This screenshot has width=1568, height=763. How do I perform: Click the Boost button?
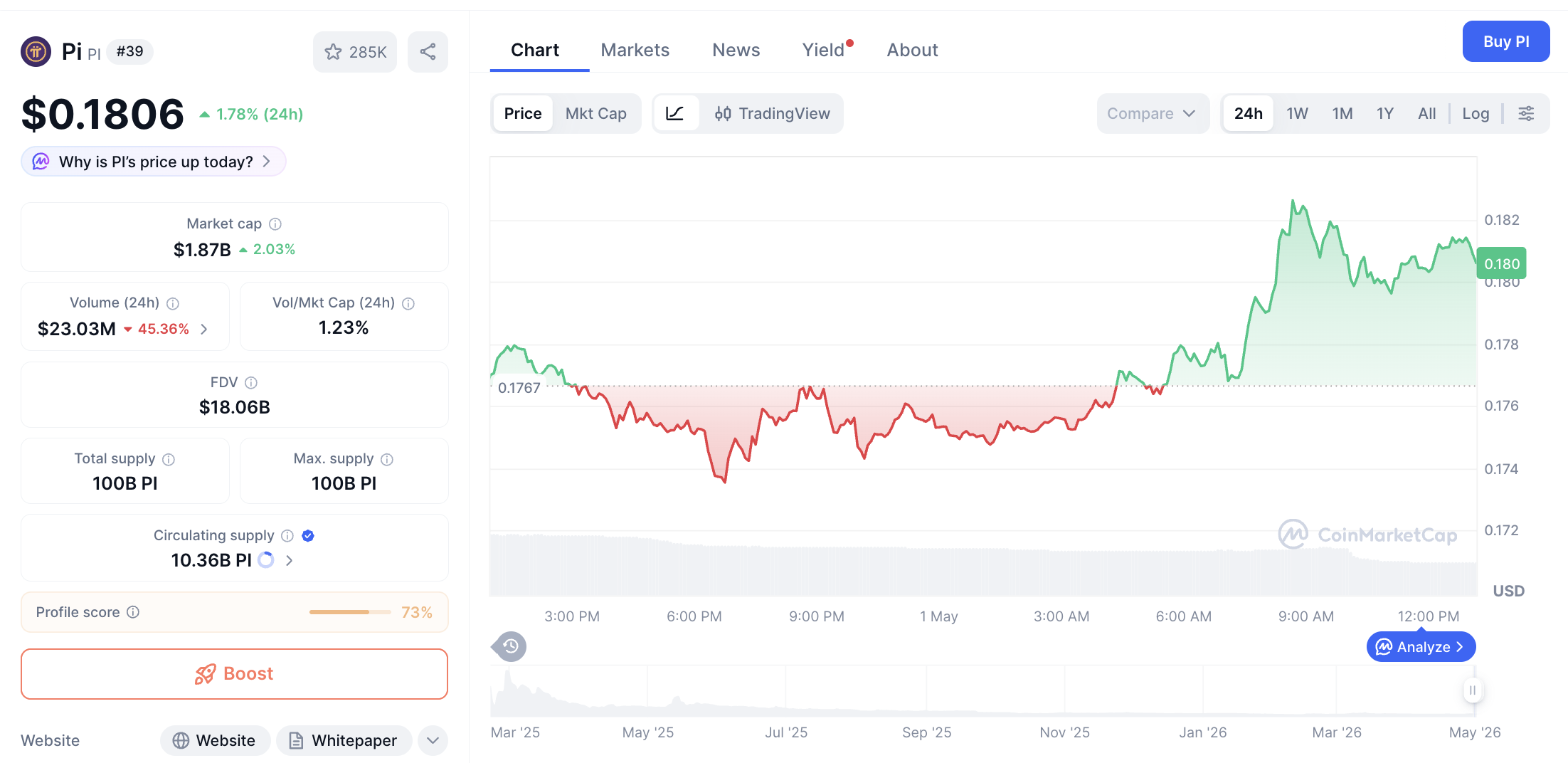[x=234, y=673]
